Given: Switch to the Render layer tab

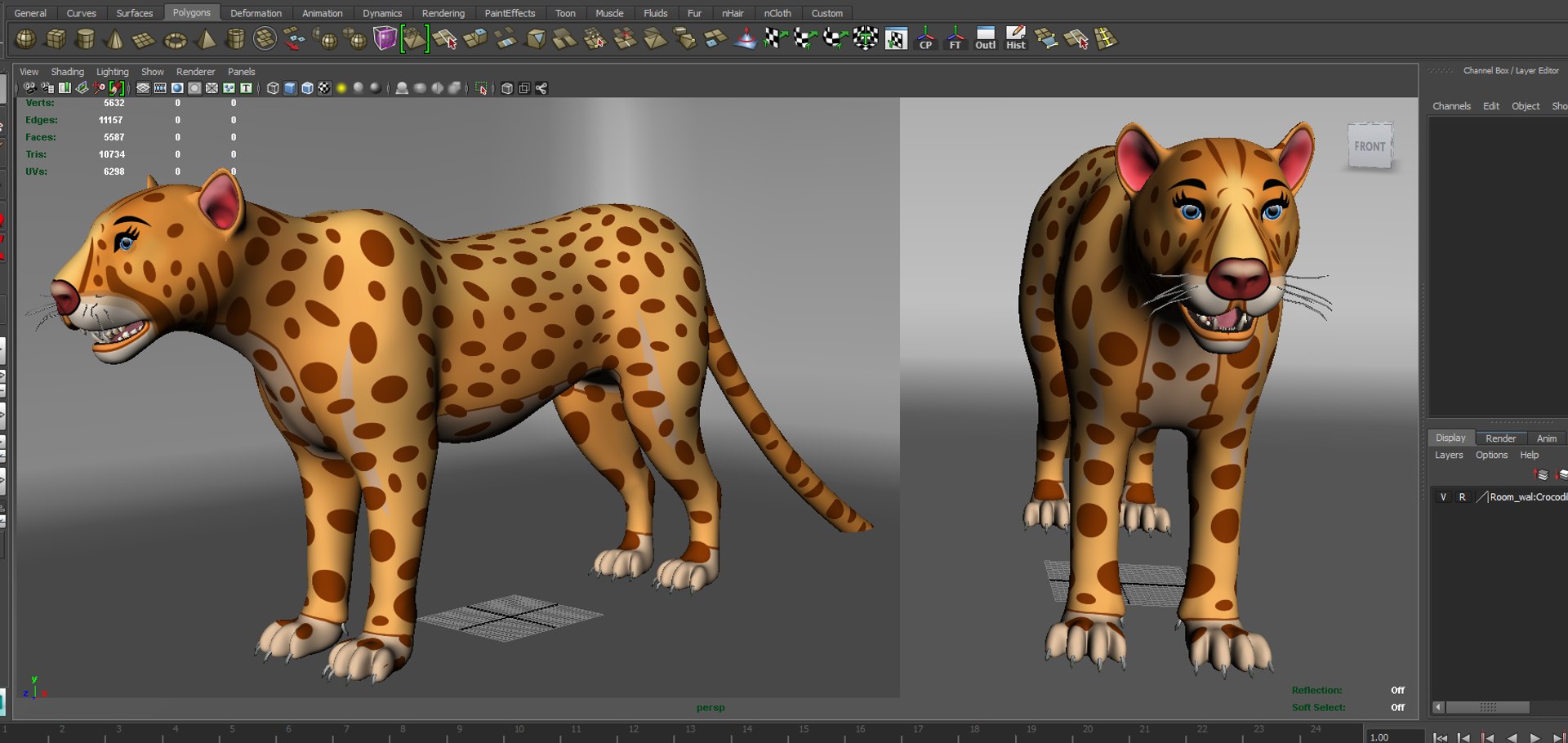Looking at the screenshot, I should click(x=1500, y=438).
